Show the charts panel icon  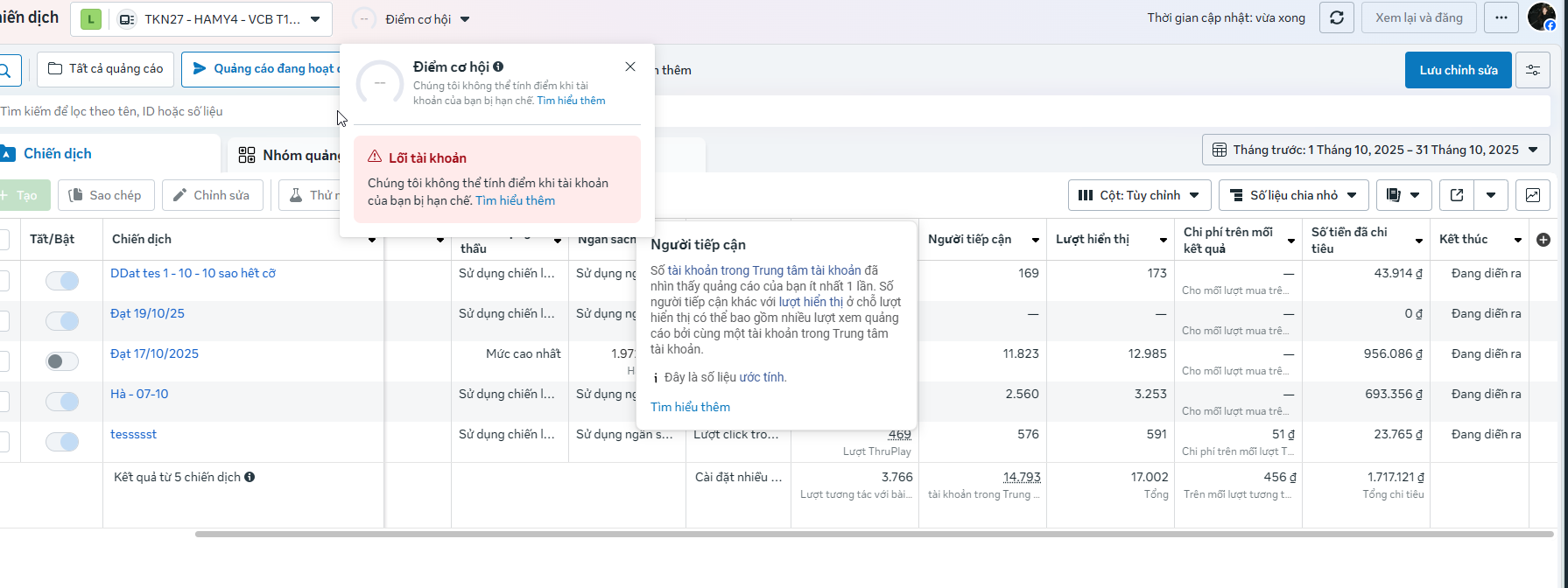coord(1533,195)
